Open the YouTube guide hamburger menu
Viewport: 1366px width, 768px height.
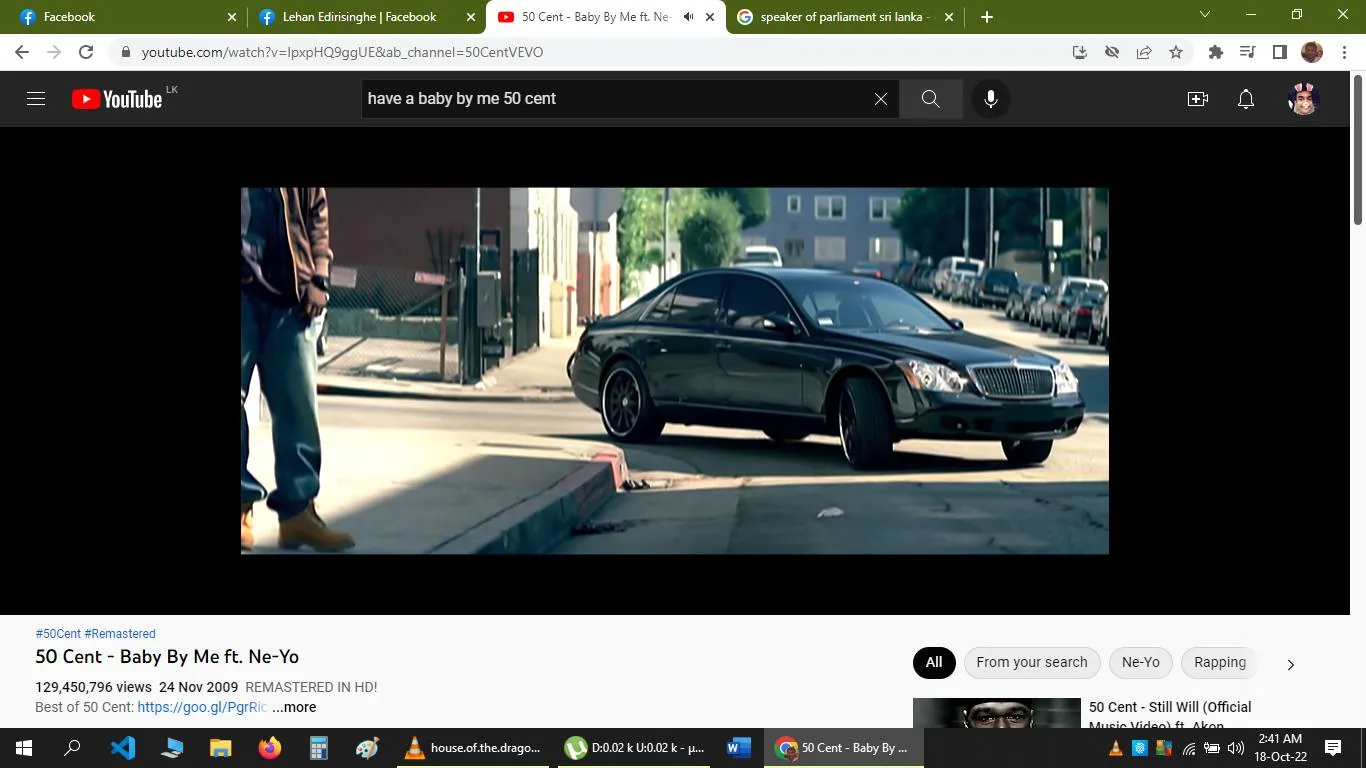(35, 98)
